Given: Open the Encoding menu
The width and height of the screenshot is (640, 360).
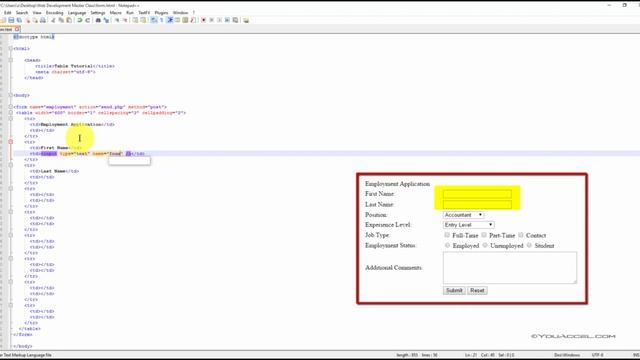Looking at the screenshot, I should click(54, 13).
